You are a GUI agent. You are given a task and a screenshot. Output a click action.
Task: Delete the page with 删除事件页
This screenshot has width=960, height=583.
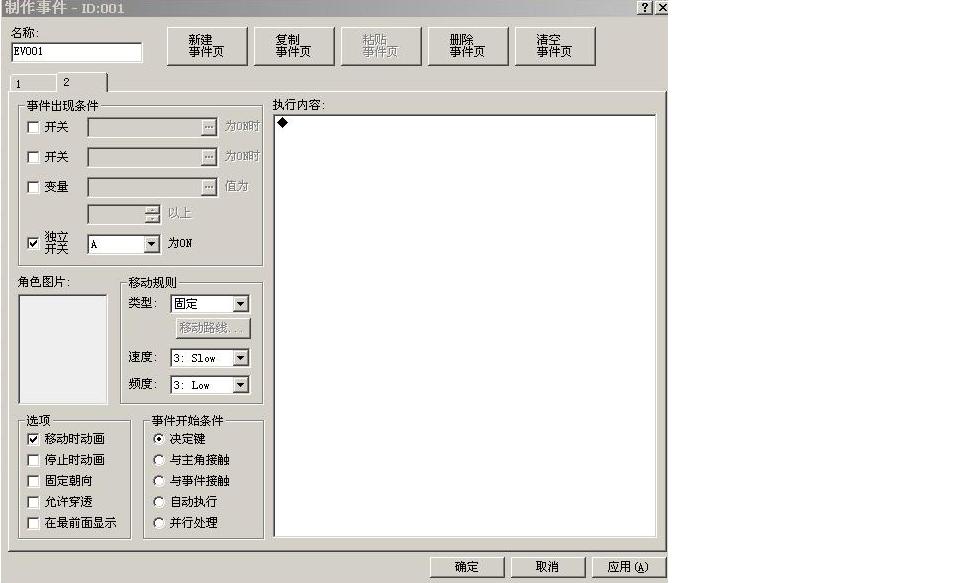pyautogui.click(x=468, y=46)
